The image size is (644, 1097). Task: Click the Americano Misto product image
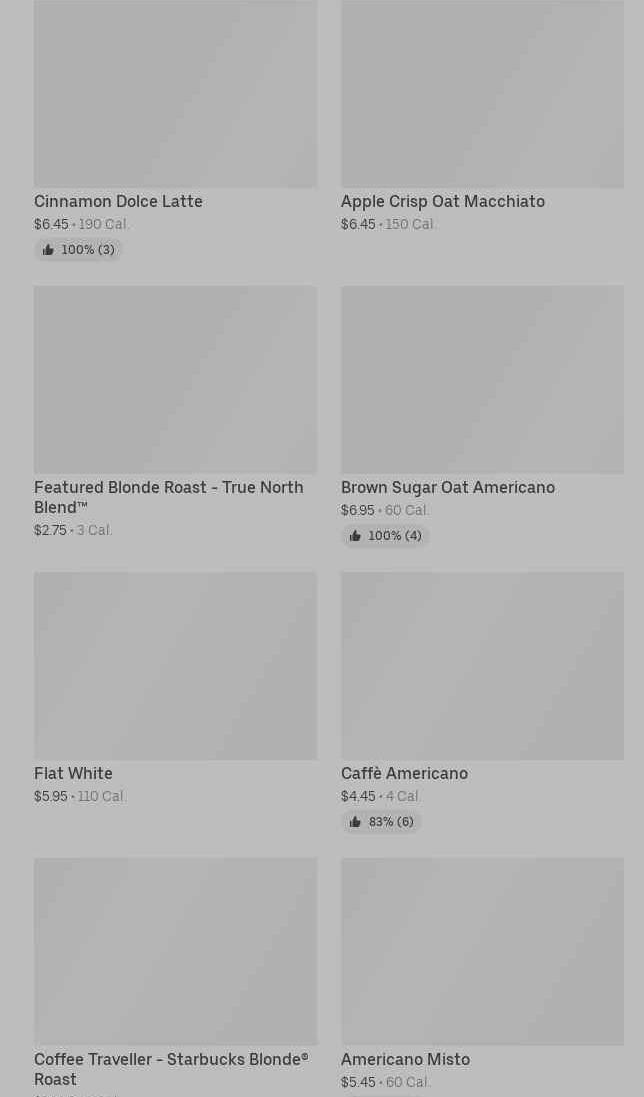482,952
